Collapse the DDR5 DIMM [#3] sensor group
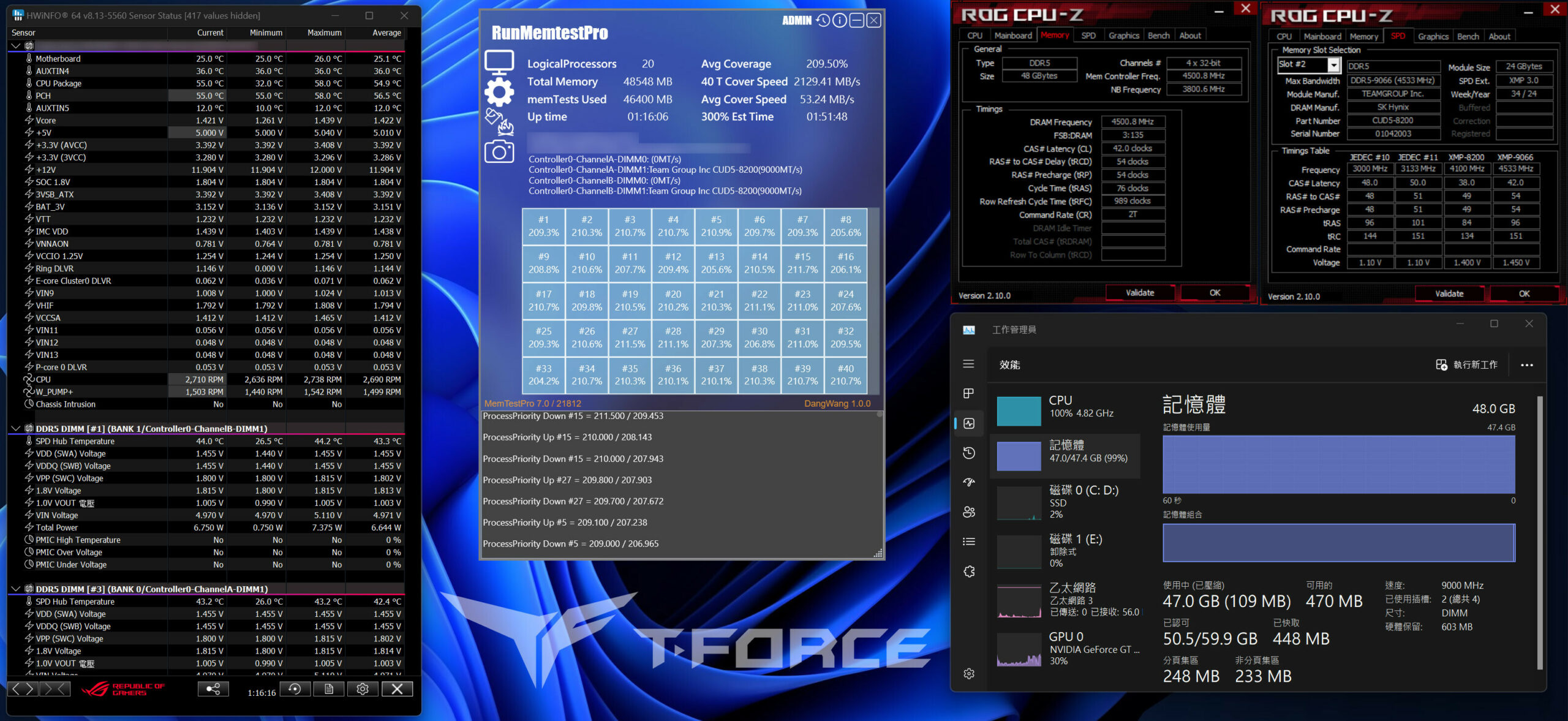The height and width of the screenshot is (721, 1568). coord(16,589)
